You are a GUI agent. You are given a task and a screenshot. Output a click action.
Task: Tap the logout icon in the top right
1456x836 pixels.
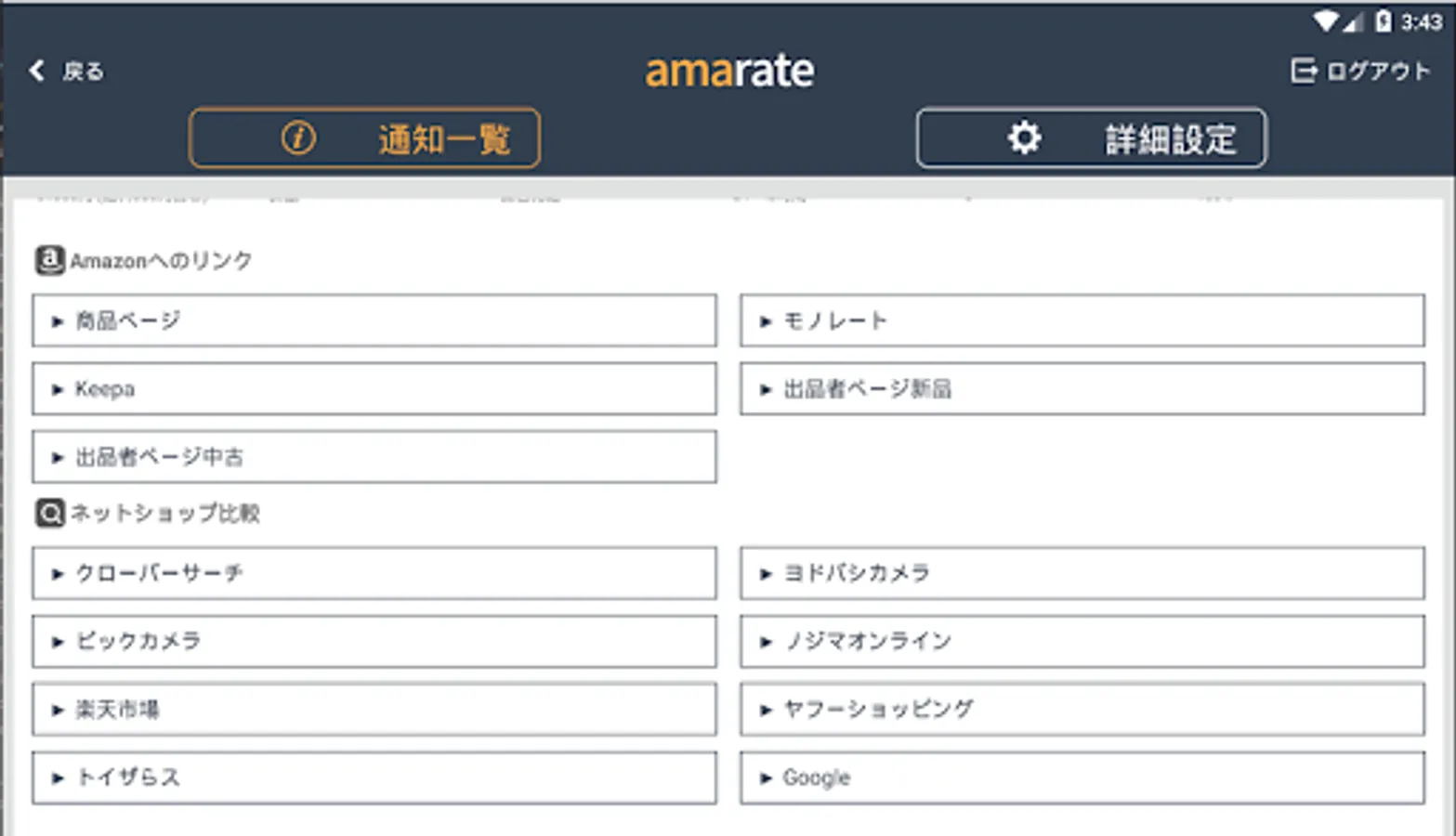1305,70
